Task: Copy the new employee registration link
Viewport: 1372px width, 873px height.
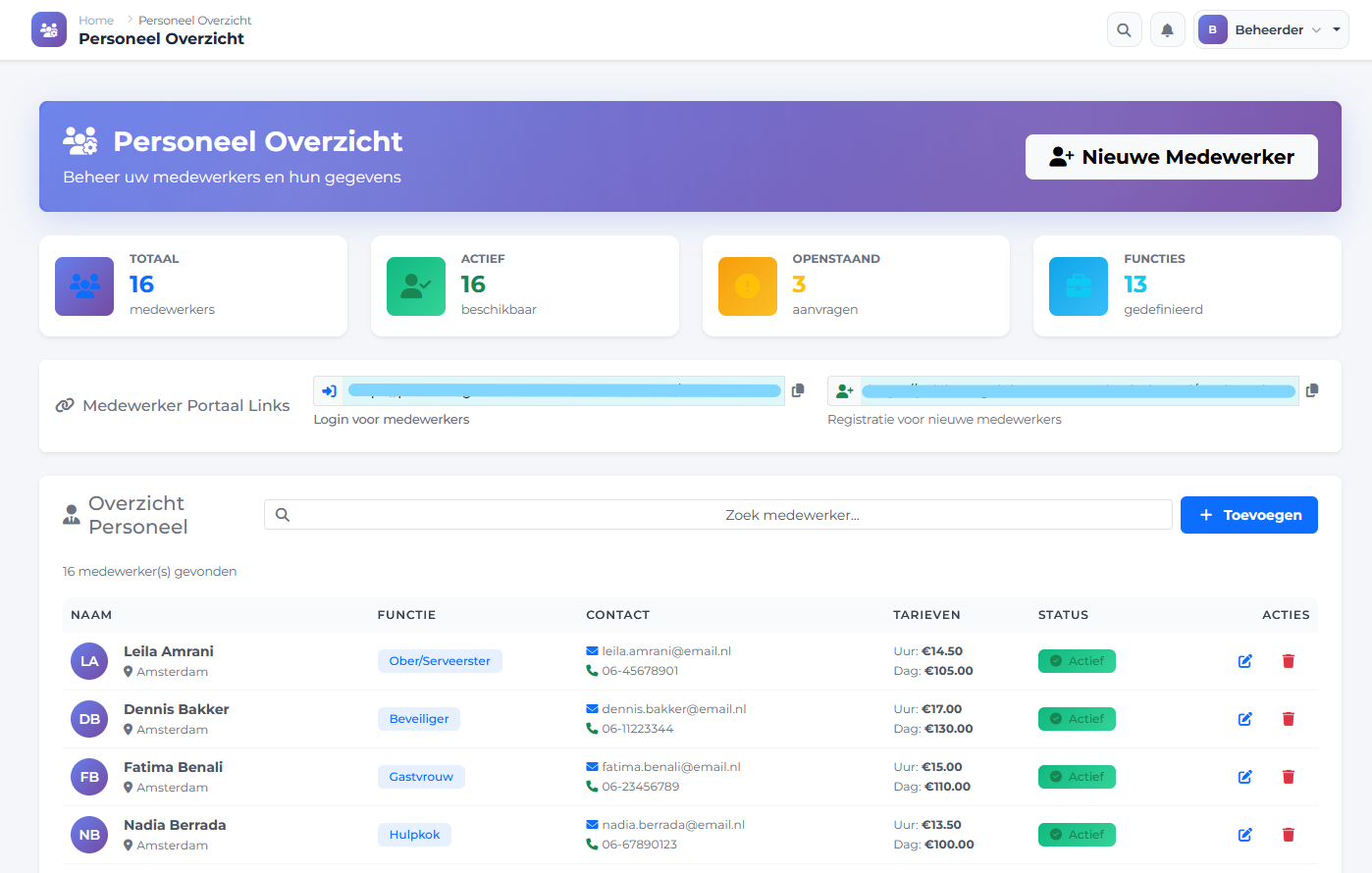Action: pos(1312,390)
